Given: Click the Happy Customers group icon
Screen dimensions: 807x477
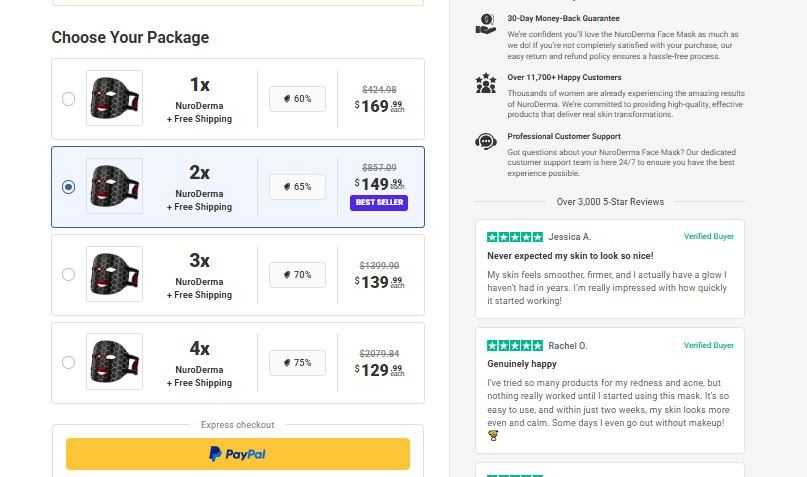Looking at the screenshot, I should pos(486,83).
